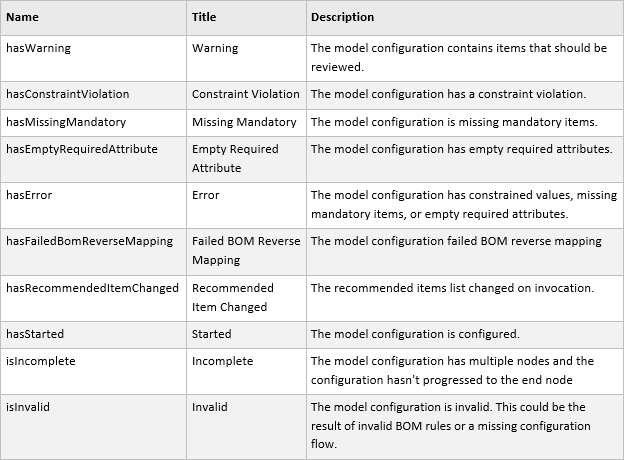Click the Name column header
Image resolution: width=624 pixels, height=460 pixels.
[22, 17]
